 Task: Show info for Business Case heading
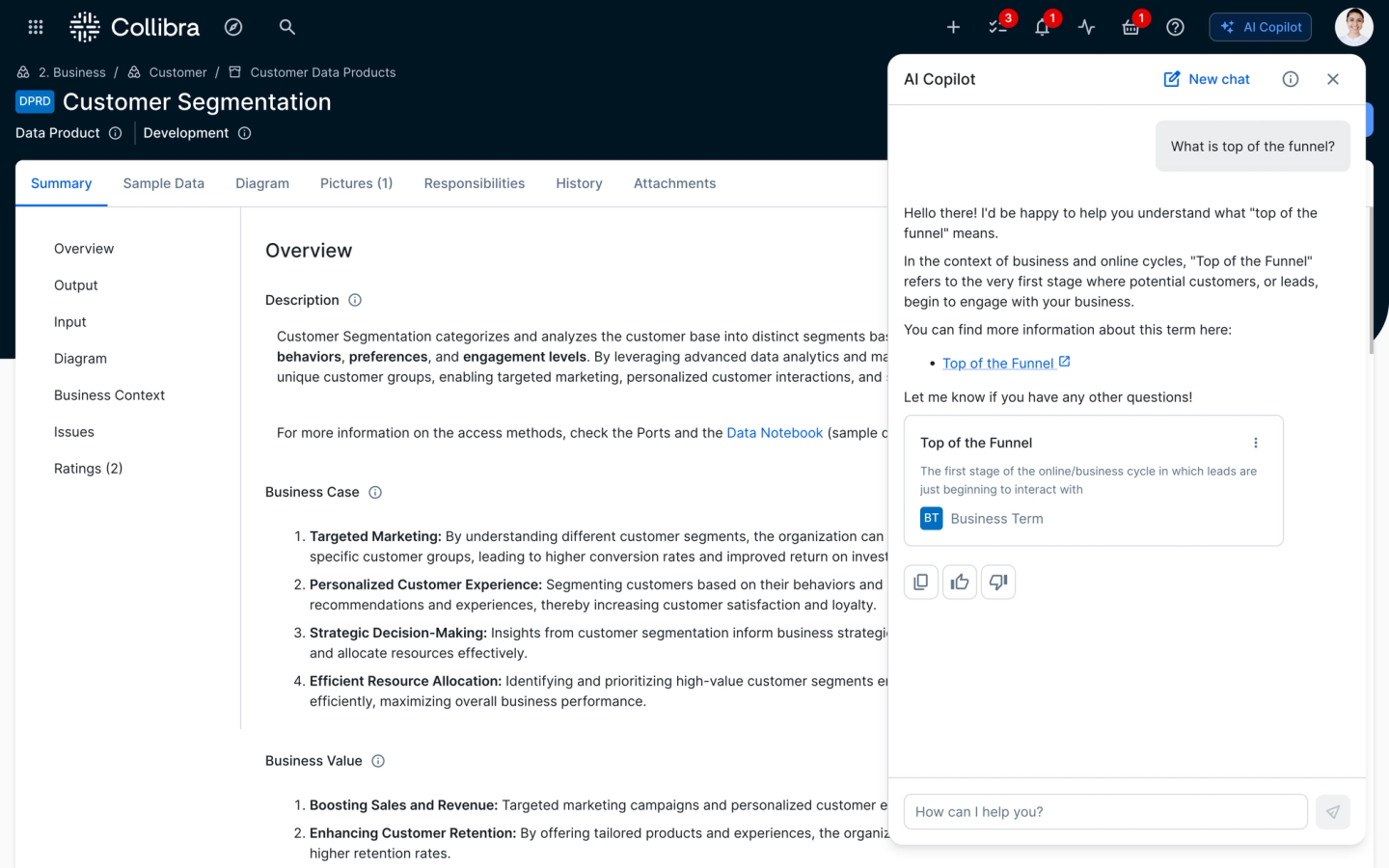pyautogui.click(x=375, y=493)
